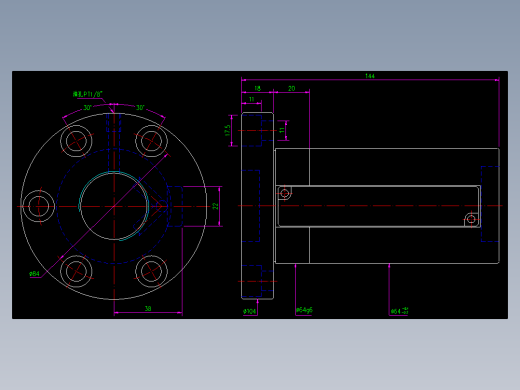Select the top-left bolt hole
The height and width of the screenshot is (390, 520).
76,141
